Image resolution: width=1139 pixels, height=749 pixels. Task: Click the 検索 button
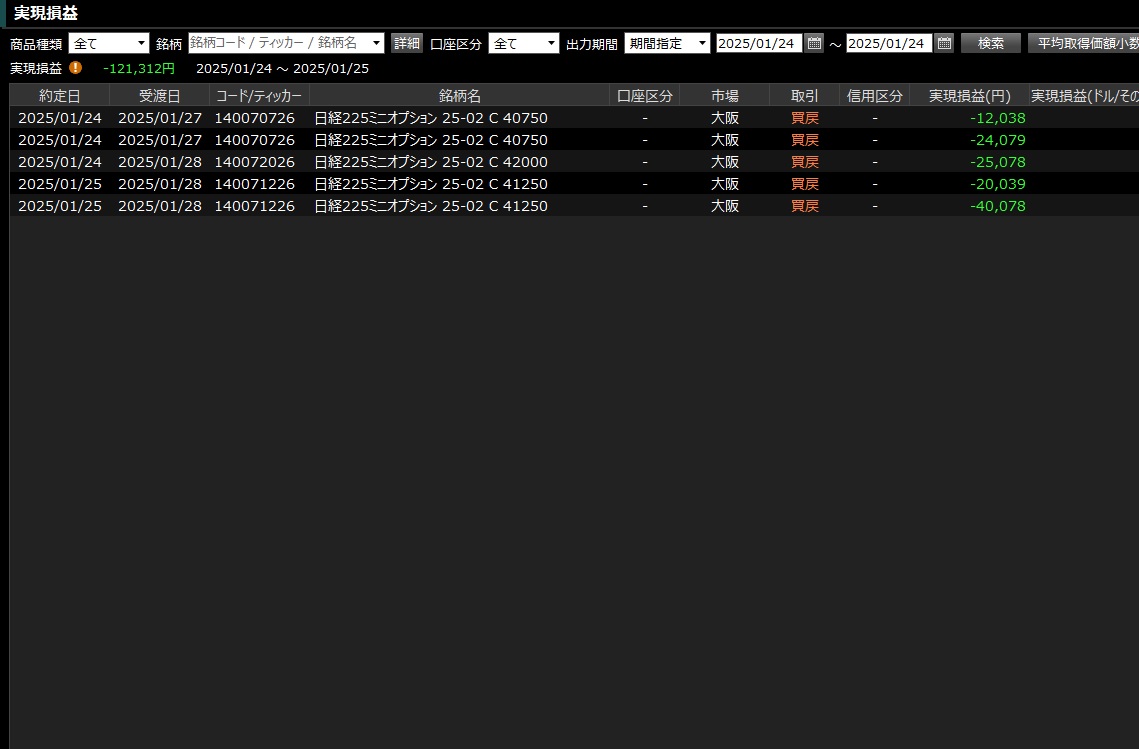point(991,44)
